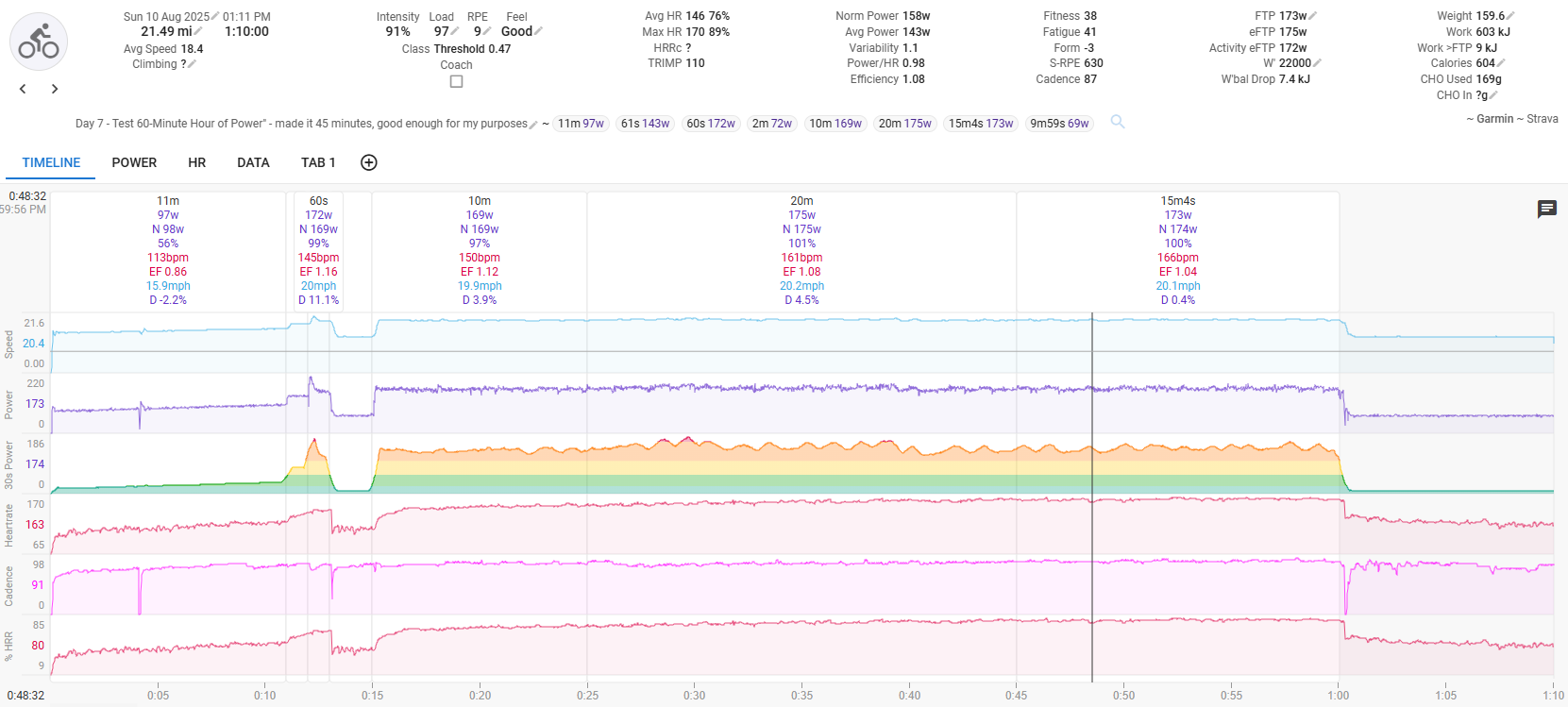Open the comments chat icon
The image size is (1568, 707).
1546,209
